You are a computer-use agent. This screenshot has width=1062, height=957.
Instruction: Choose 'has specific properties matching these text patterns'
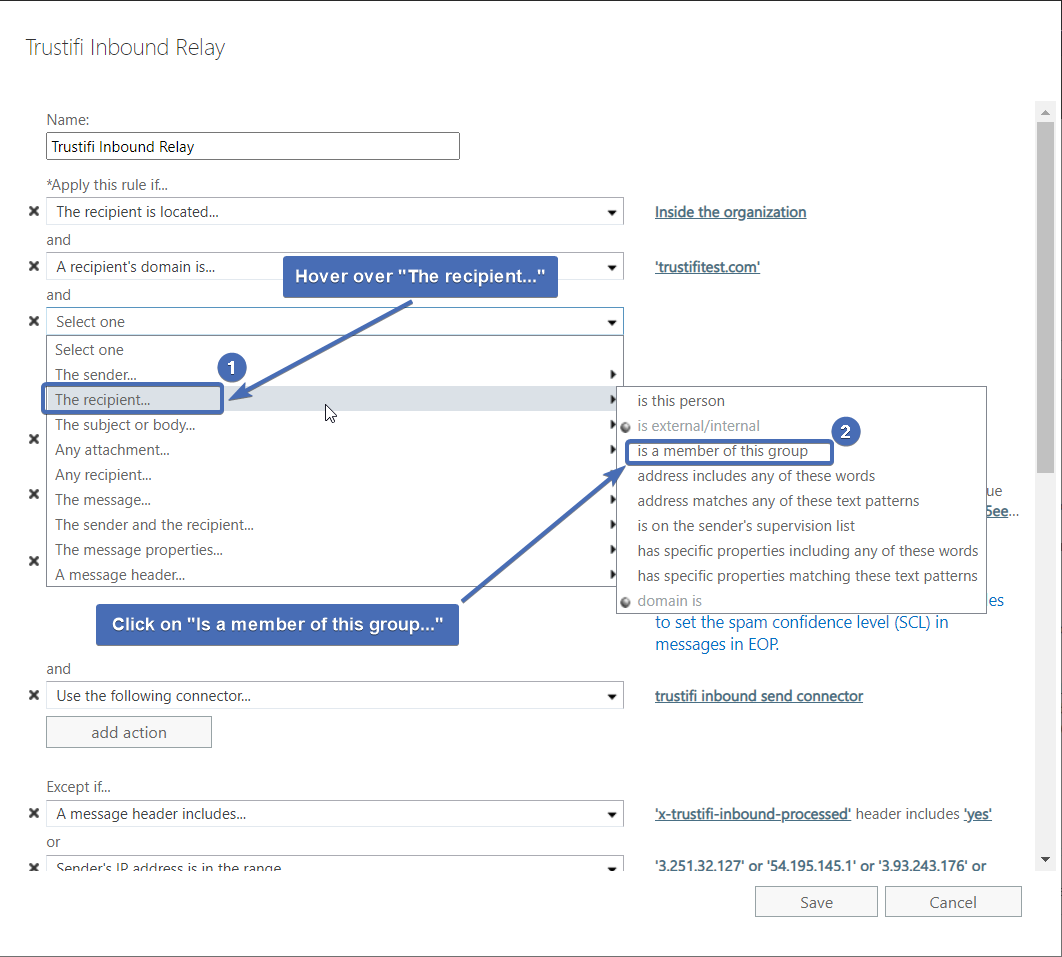[801, 576]
